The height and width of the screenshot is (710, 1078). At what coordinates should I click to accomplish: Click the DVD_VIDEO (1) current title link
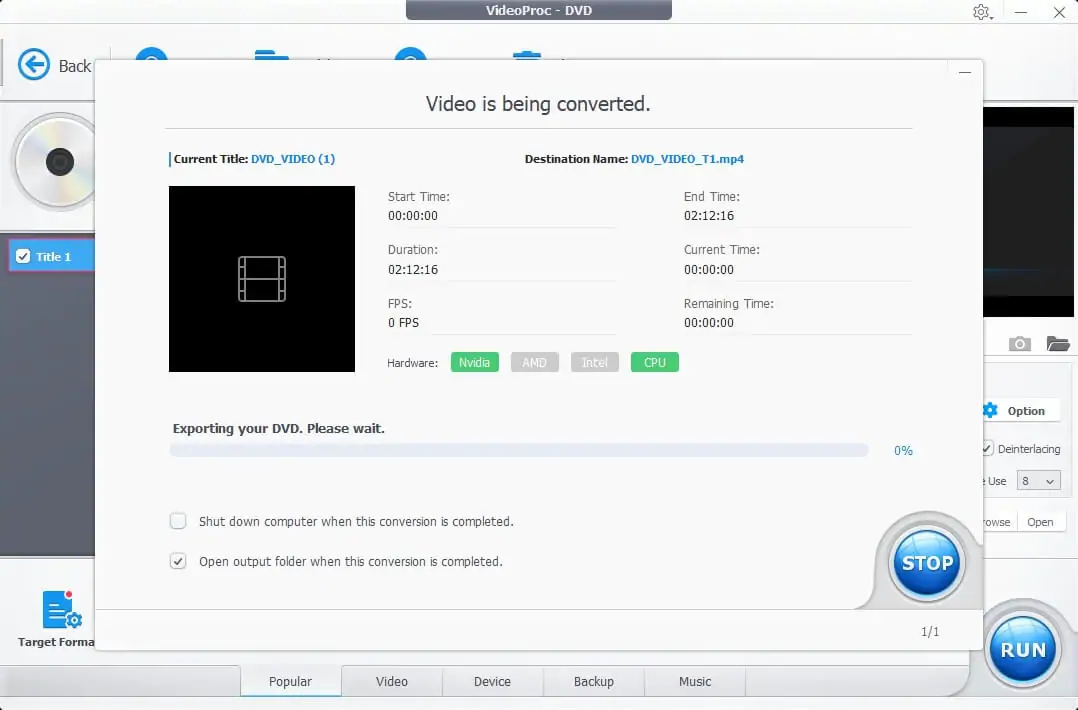tap(293, 159)
